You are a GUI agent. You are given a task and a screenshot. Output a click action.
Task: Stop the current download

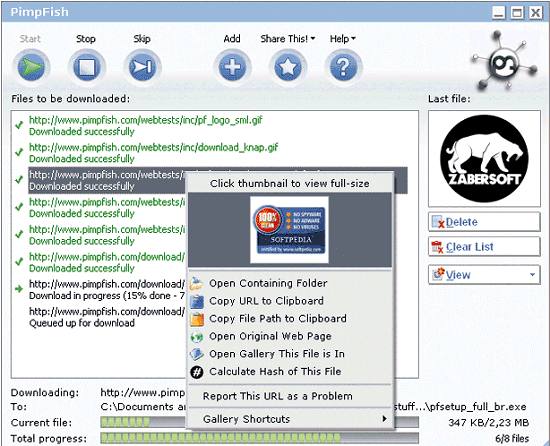click(87, 66)
